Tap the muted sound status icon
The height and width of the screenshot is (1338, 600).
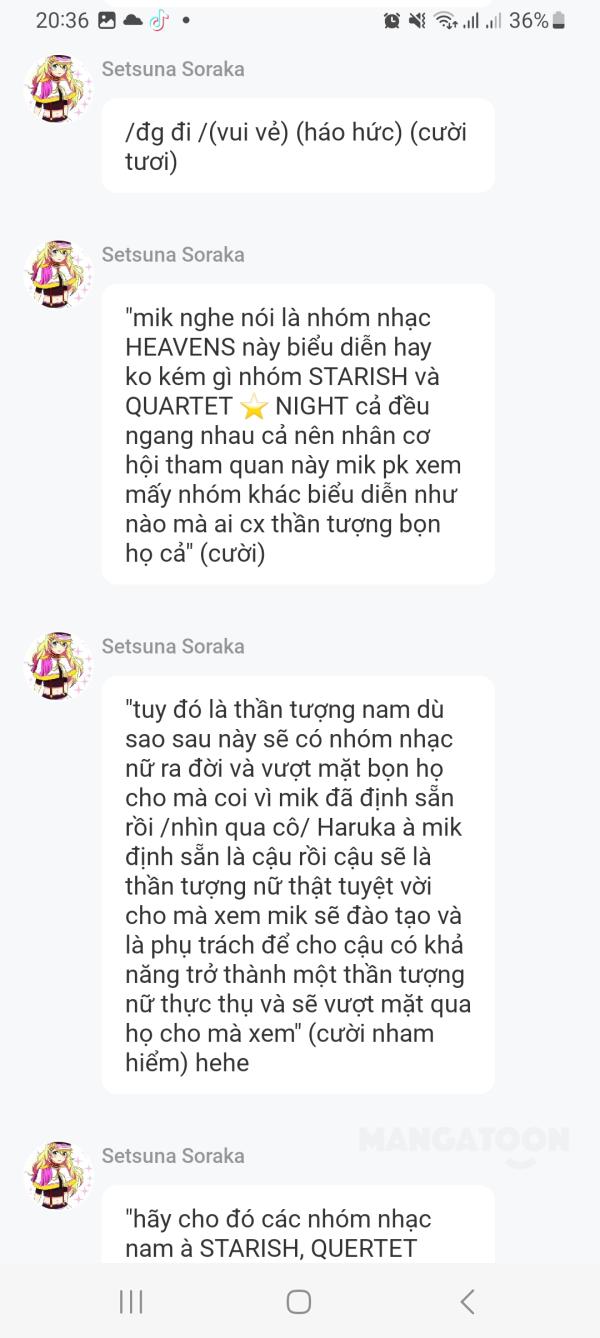click(417, 20)
